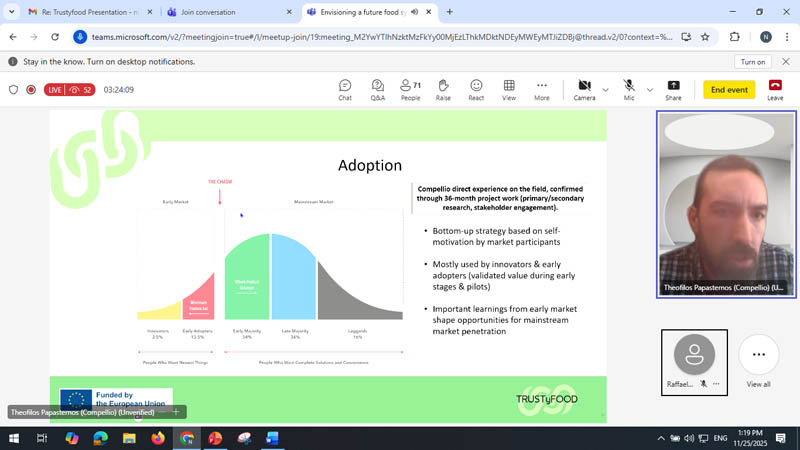800x450 pixels.
Task: Expand the Camera options dropdown arrow
Action: click(605, 90)
